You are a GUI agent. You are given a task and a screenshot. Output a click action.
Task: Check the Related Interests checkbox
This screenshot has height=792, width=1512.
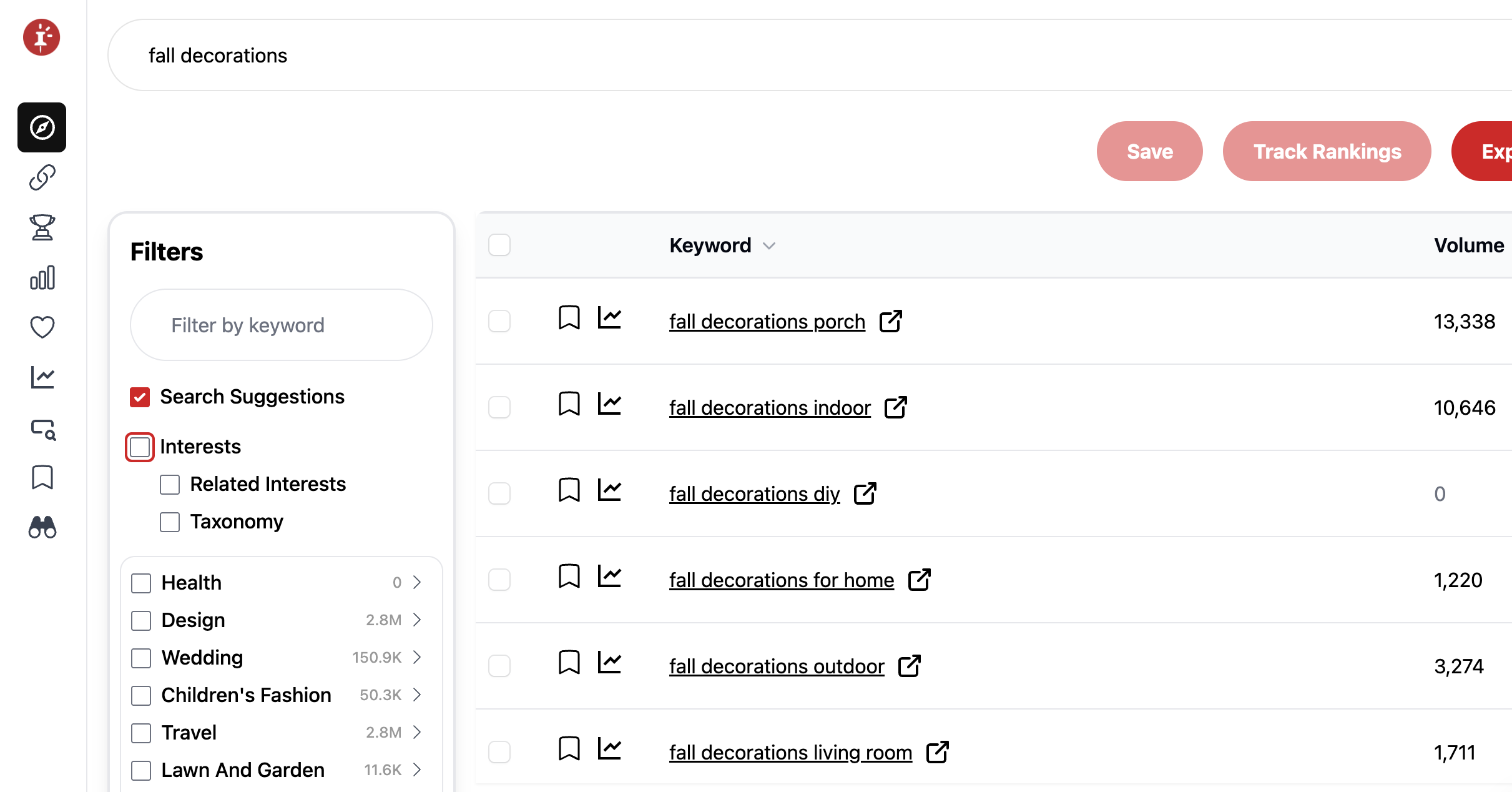[170, 484]
